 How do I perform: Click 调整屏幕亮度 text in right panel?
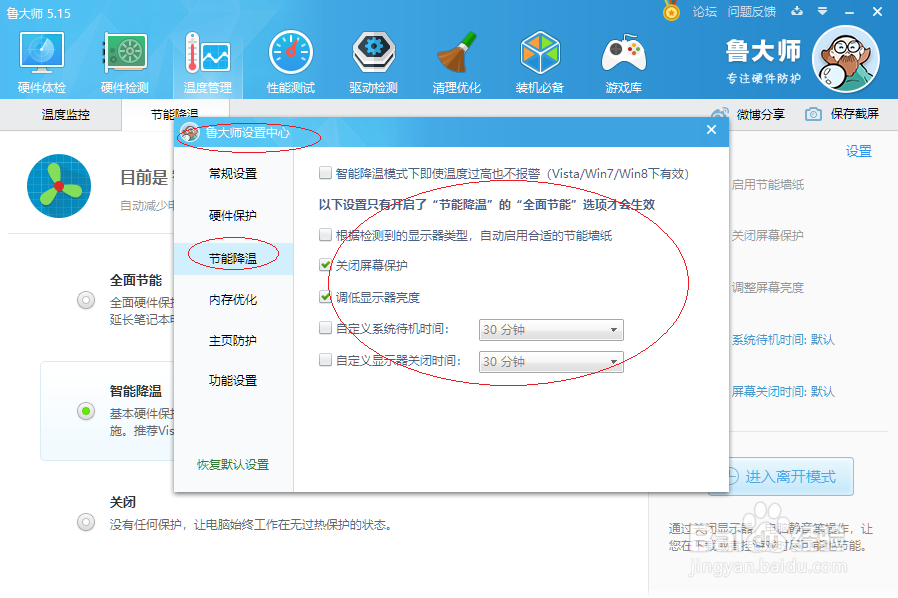pos(767,287)
